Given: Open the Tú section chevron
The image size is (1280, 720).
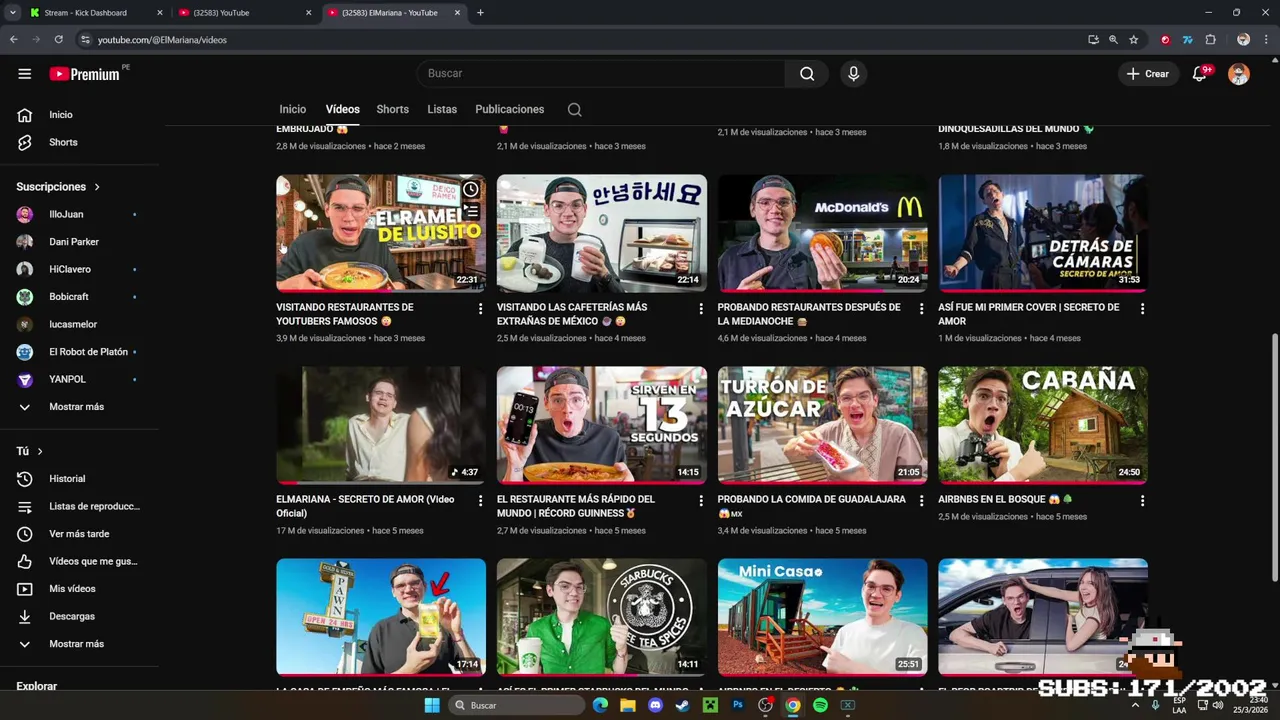Looking at the screenshot, I should click(40, 452).
